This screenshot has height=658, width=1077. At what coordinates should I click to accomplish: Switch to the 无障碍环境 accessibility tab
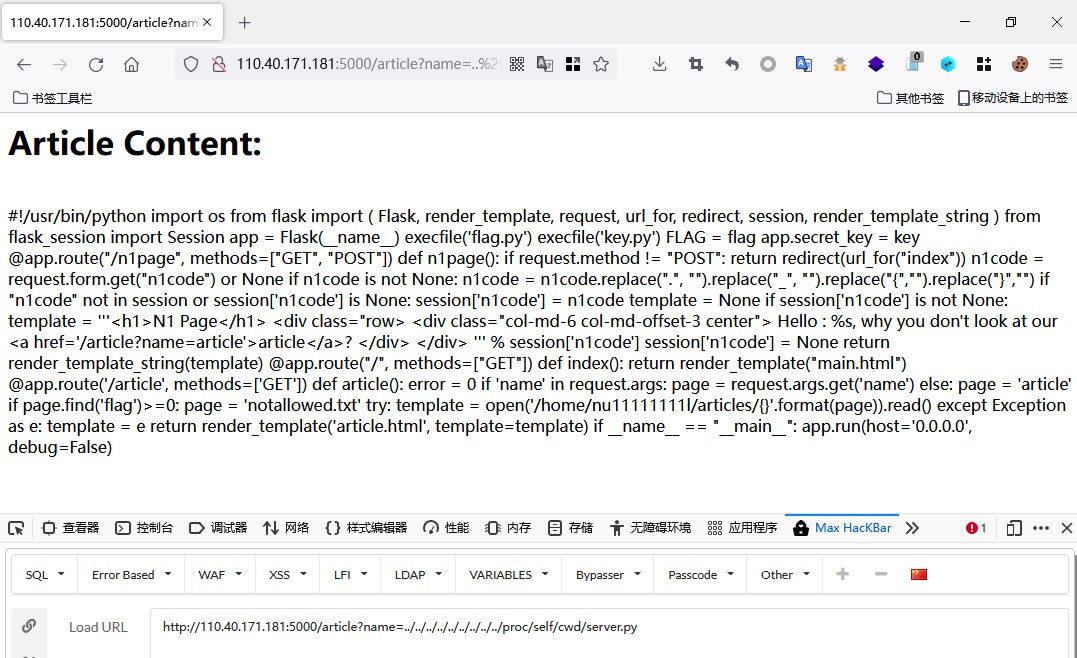tap(650, 528)
